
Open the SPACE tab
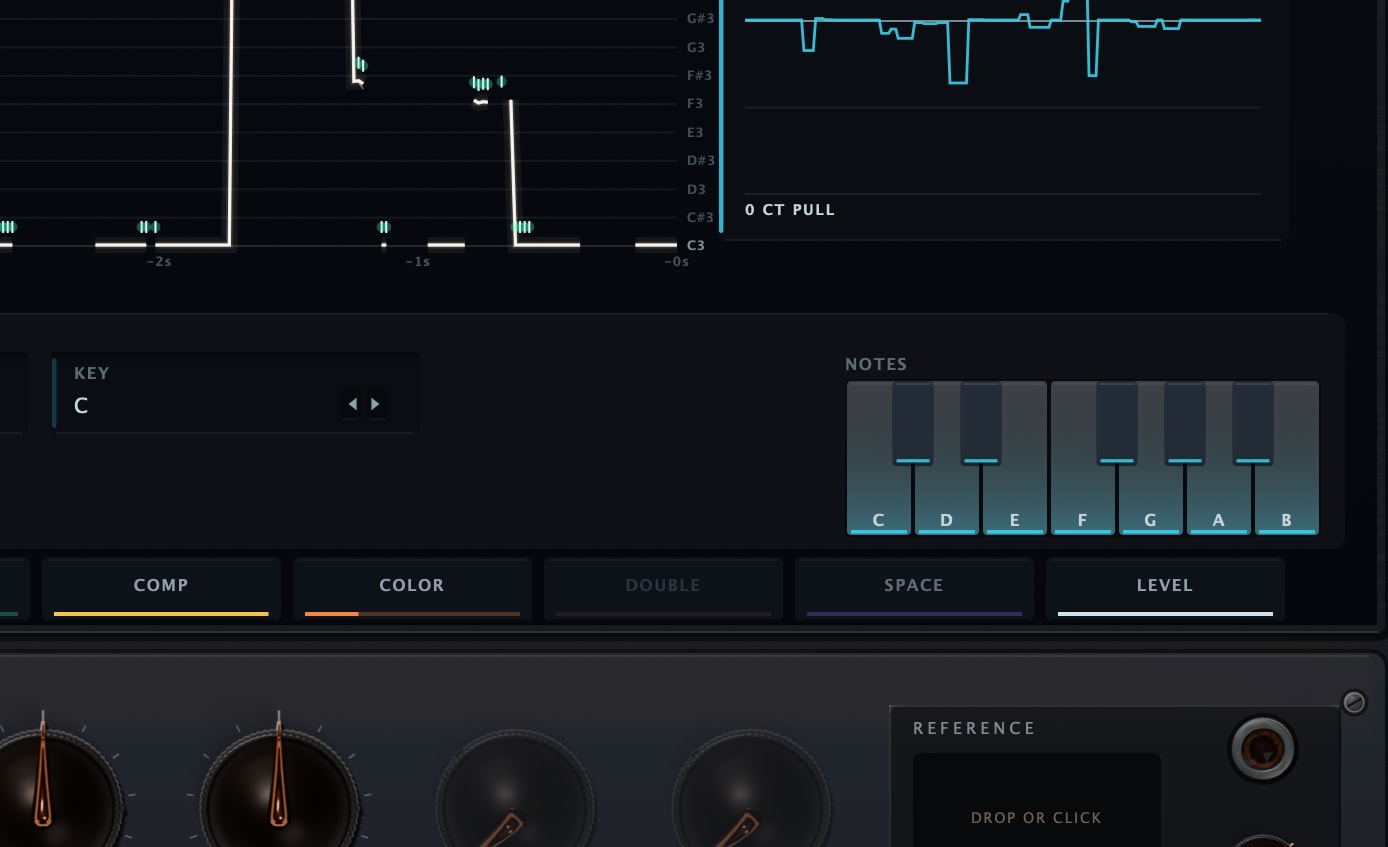914,589
